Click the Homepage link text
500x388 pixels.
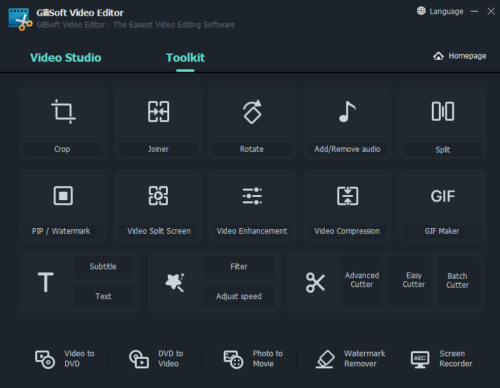(467, 56)
